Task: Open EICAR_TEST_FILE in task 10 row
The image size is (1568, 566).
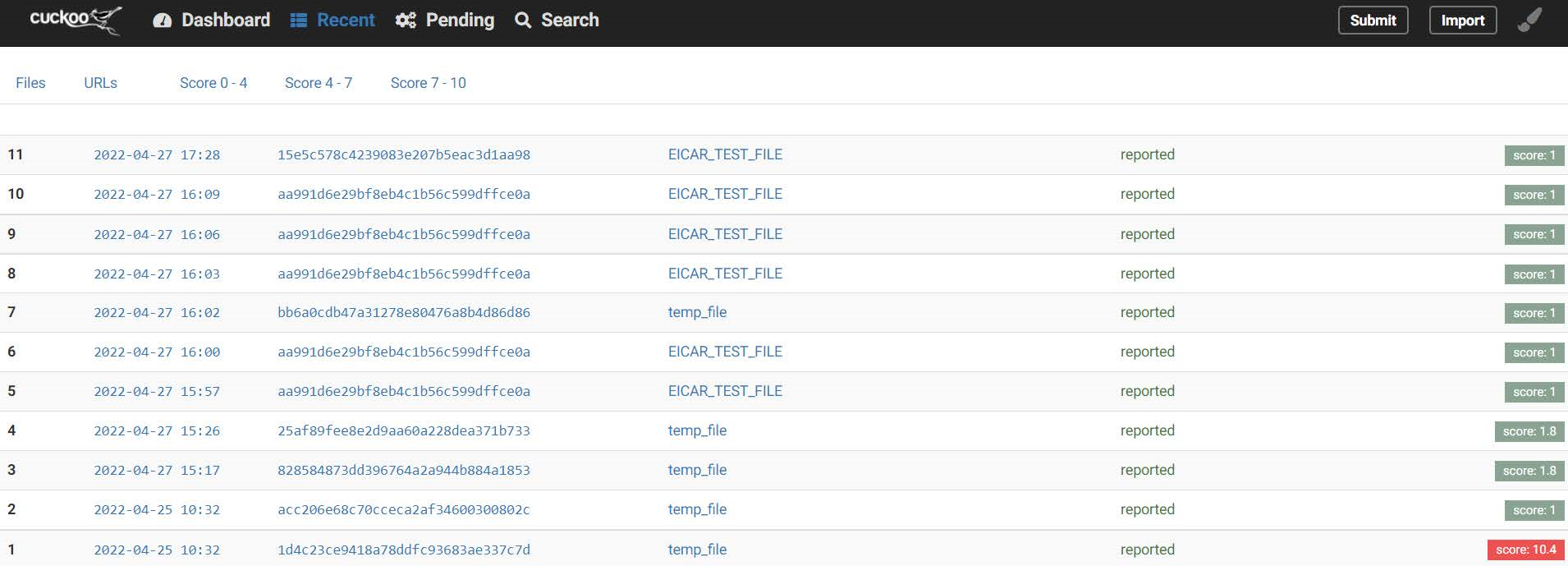Action: [x=725, y=194]
